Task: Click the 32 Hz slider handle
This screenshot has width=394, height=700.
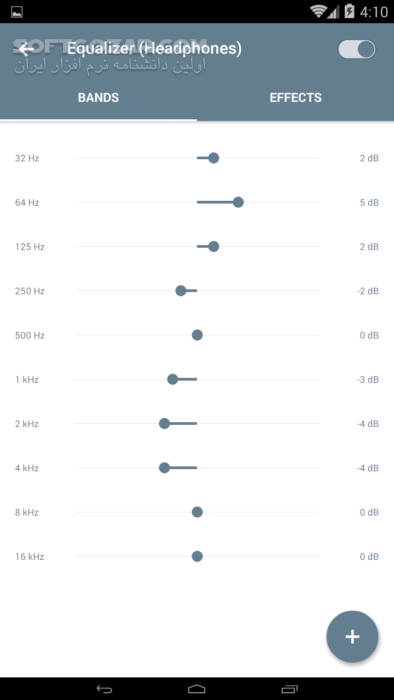Action: pos(214,158)
